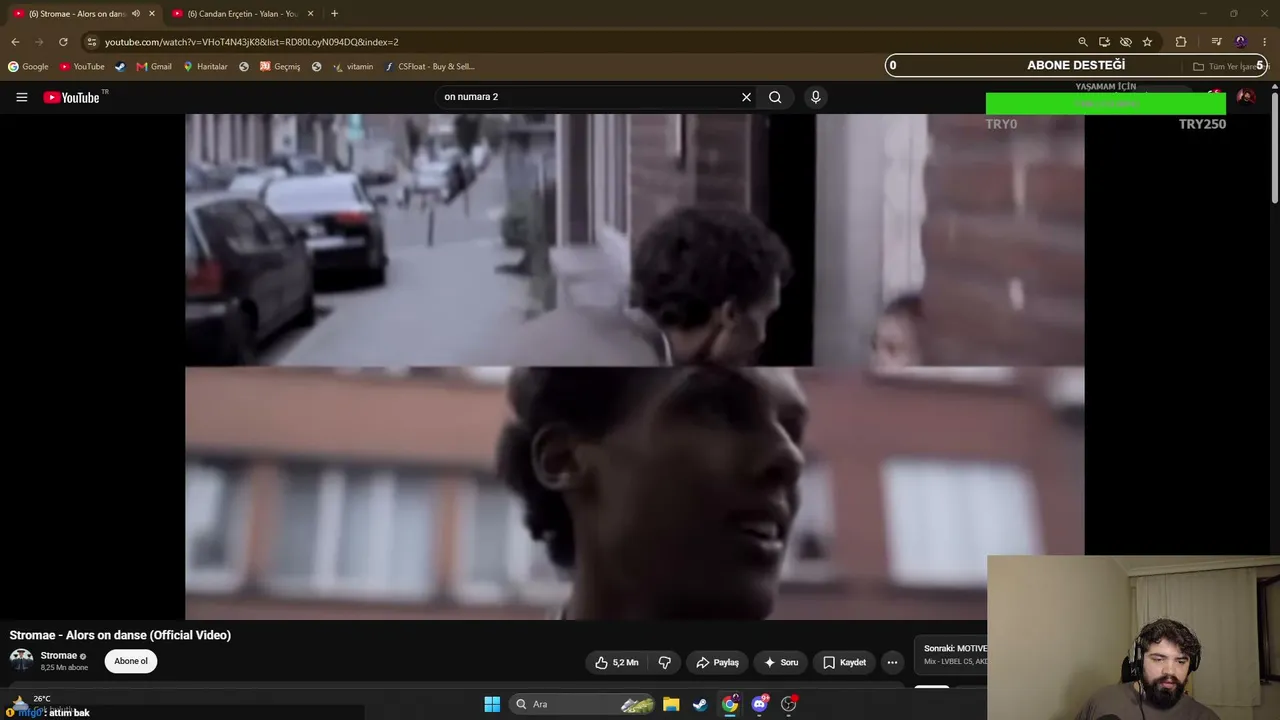Screen dimensions: 1280x720
Task: Open the Geçmiş bookmark
Action: [x=280, y=67]
